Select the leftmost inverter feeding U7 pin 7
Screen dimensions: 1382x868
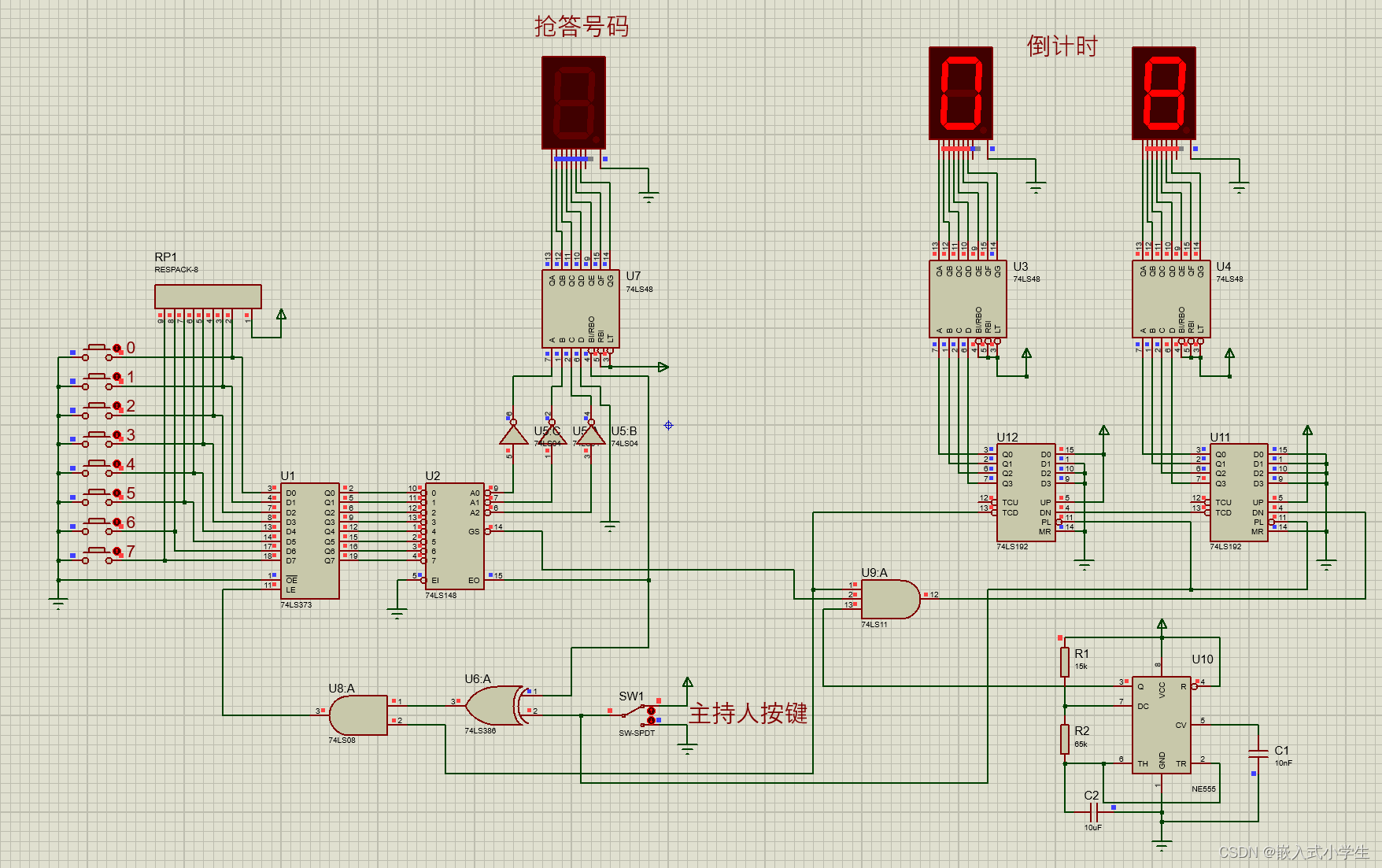tap(513, 434)
